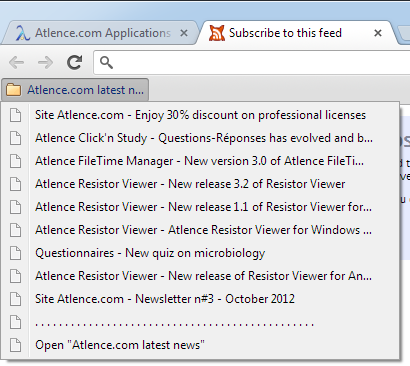The image size is (410, 366).
Task: Click the folder icon of the bookmark bar item
Action: [14, 90]
